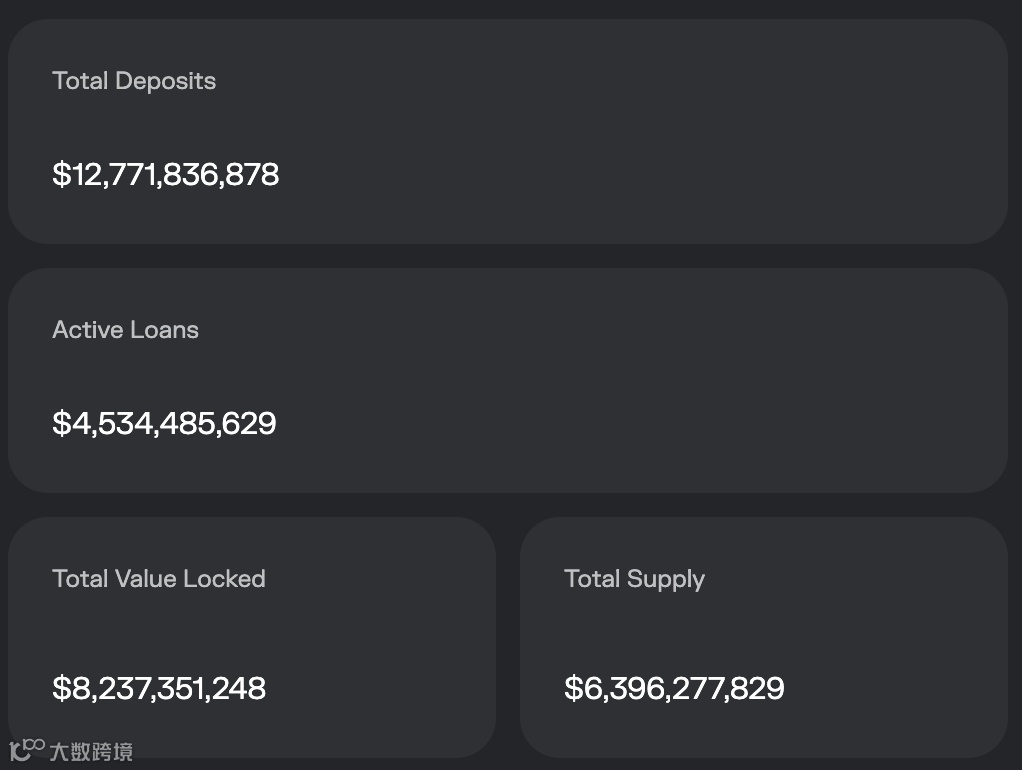1022x770 pixels.
Task: Click the dollar sign in Total Value Locked amount
Action: click(60, 688)
